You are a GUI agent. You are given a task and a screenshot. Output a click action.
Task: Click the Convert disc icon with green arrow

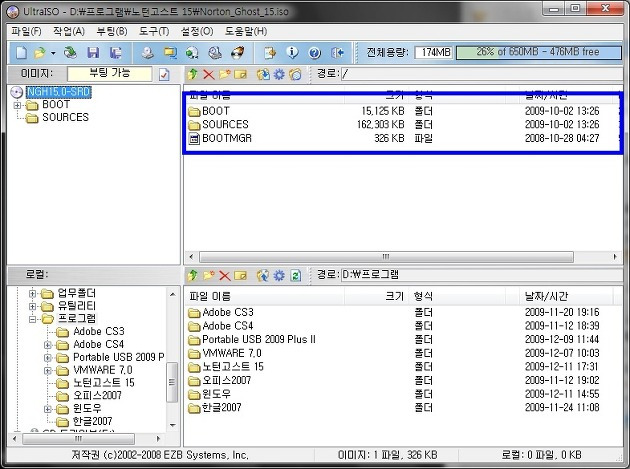(192, 52)
